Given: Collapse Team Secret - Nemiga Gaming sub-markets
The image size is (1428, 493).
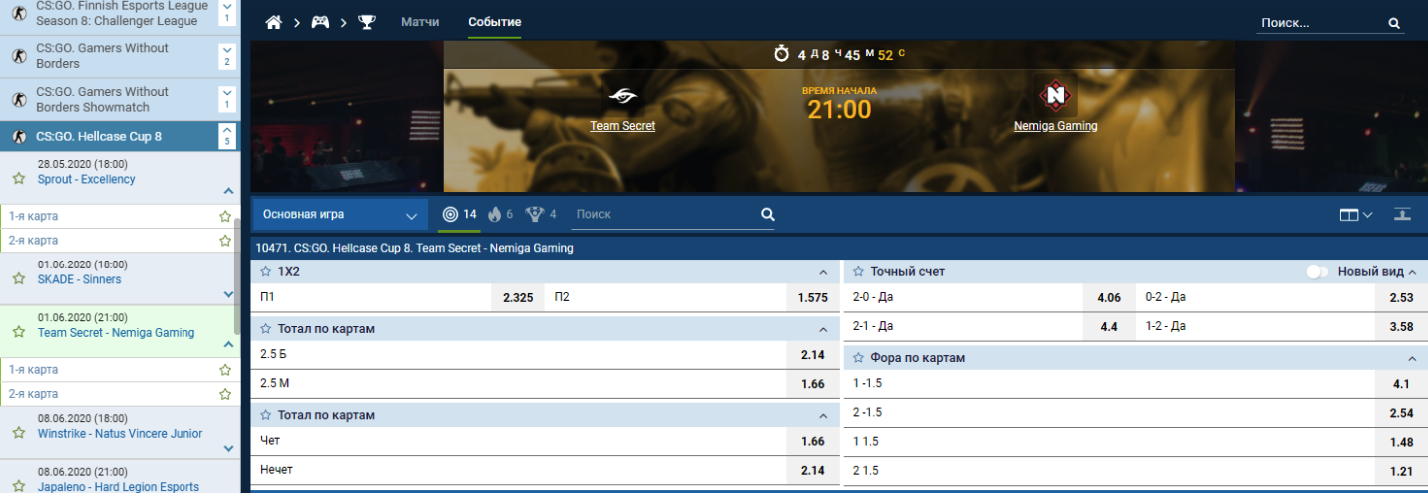Looking at the screenshot, I should [x=228, y=345].
